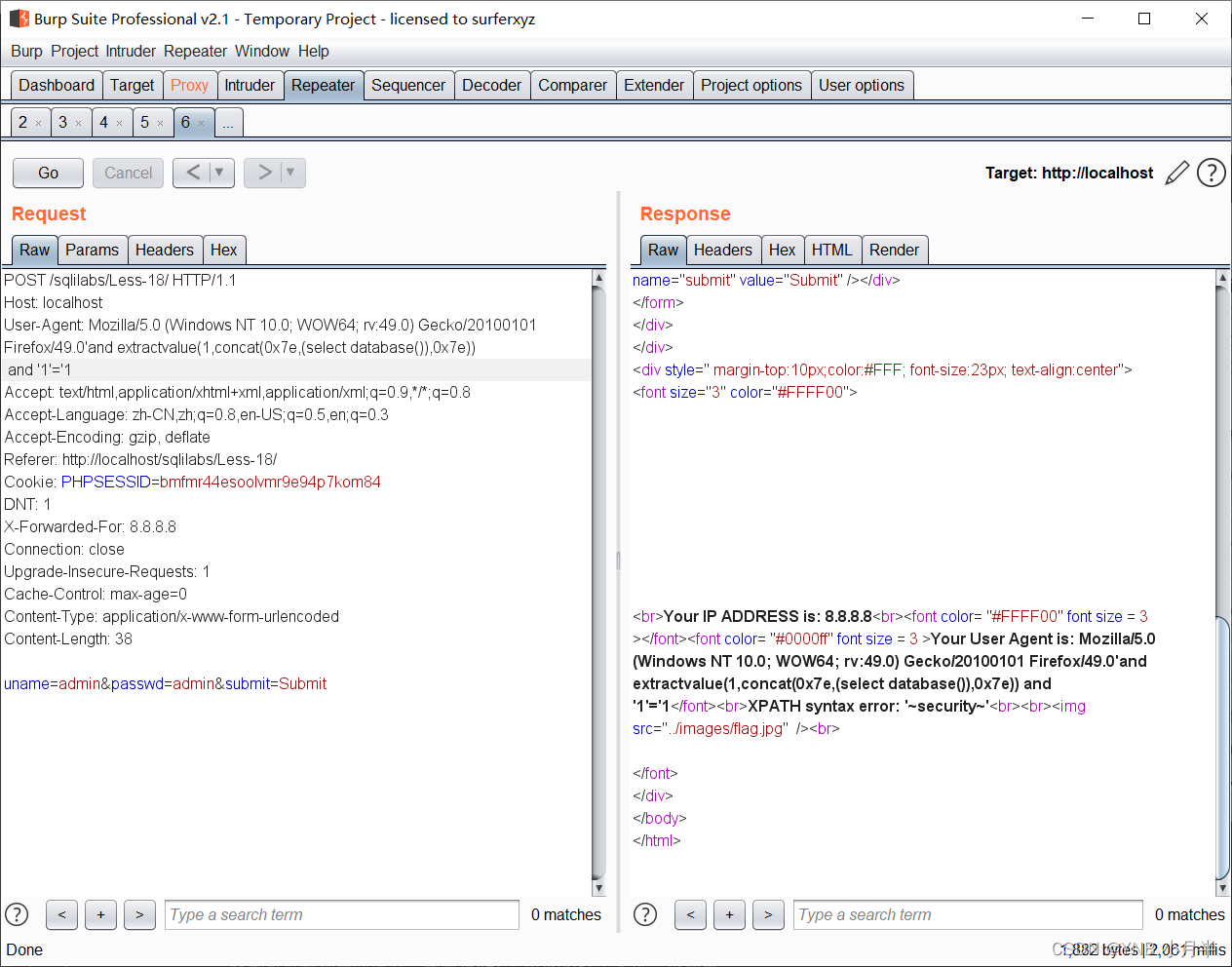Select repeater tab number 5
The image size is (1232, 967).
click(144, 123)
